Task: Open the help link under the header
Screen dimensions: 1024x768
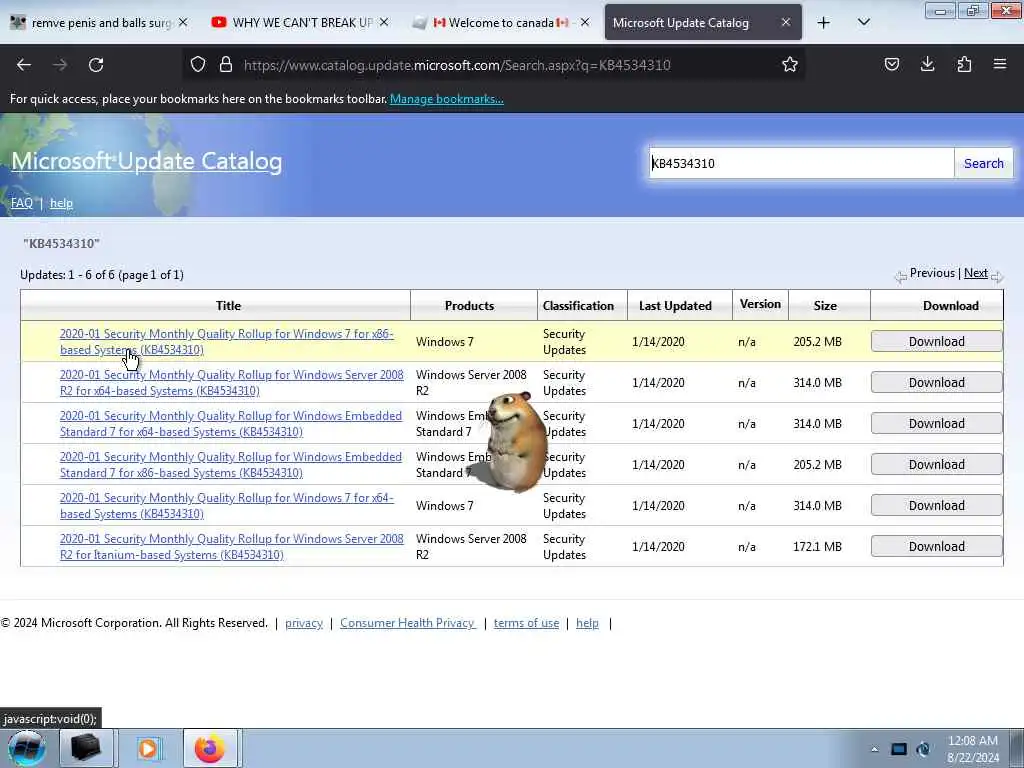Action: [x=61, y=203]
